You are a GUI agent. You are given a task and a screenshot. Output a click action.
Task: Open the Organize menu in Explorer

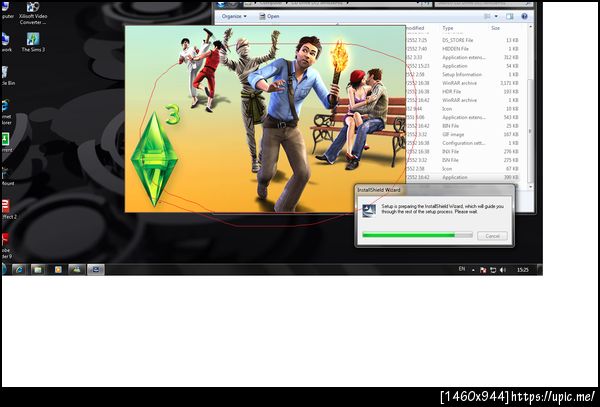click(x=234, y=16)
